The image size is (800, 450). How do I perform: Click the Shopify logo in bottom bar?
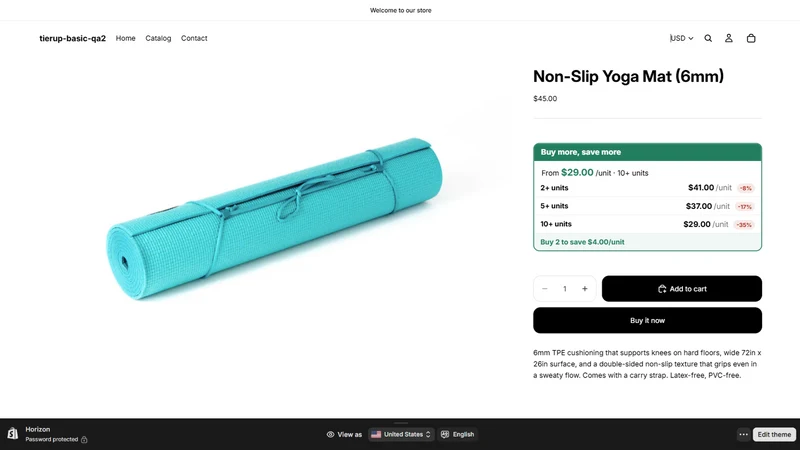13,434
